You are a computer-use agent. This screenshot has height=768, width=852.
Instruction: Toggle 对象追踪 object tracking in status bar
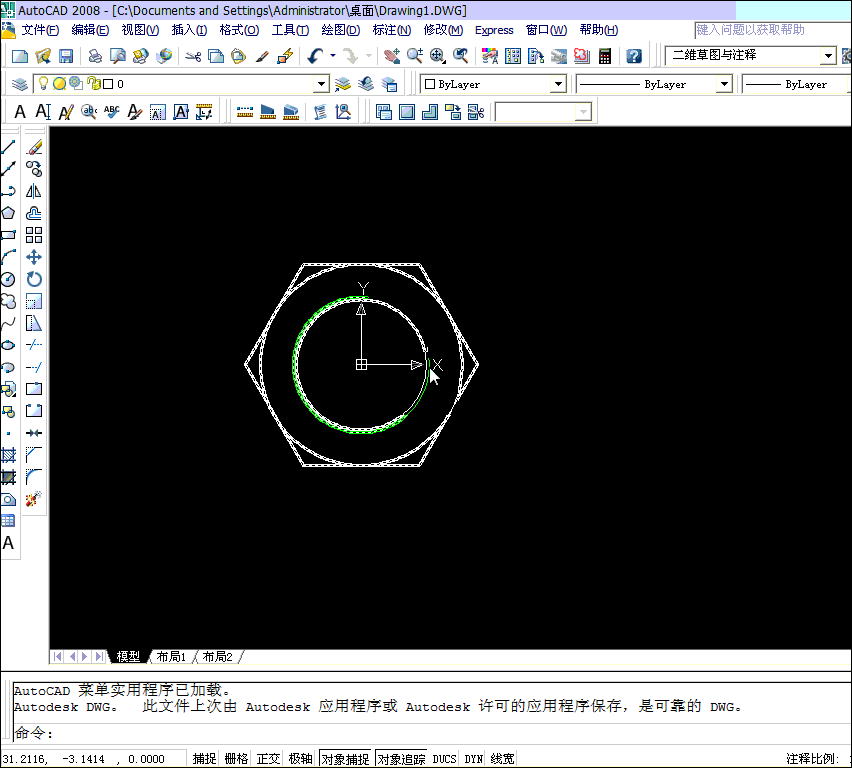[401, 759]
